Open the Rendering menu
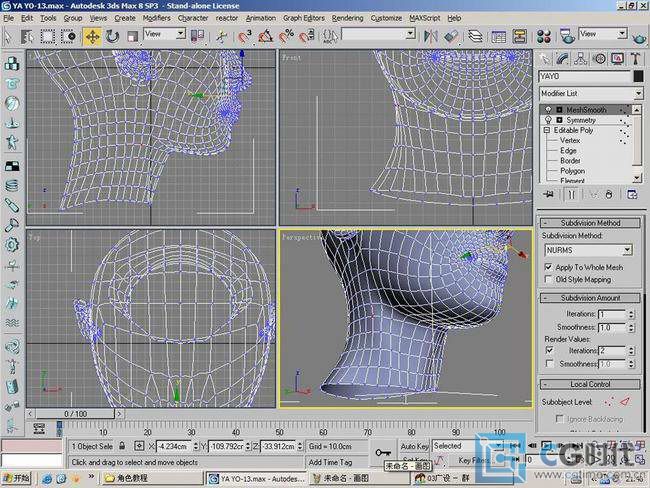 point(347,18)
